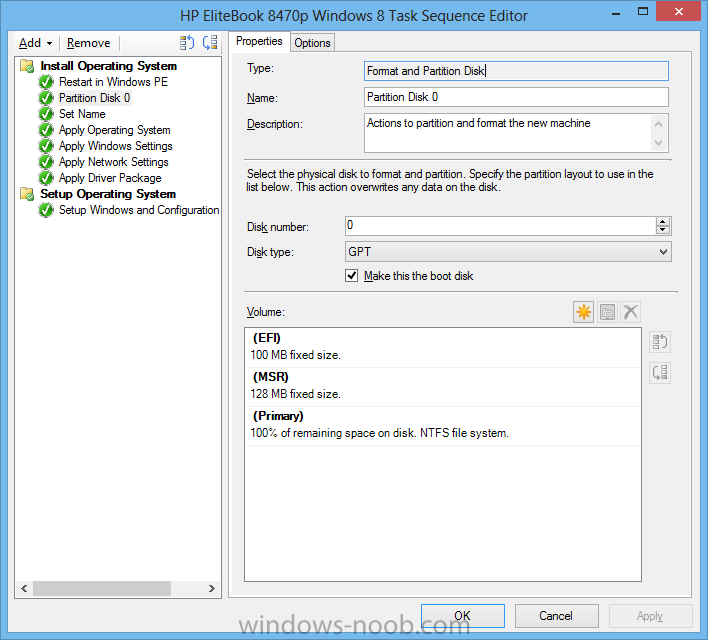Select Partition Disk 0 step
This screenshot has width=708, height=640.
click(94, 98)
